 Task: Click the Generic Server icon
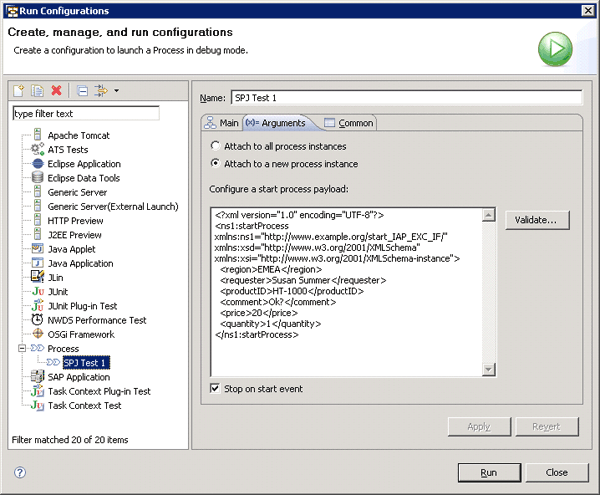coord(38,192)
